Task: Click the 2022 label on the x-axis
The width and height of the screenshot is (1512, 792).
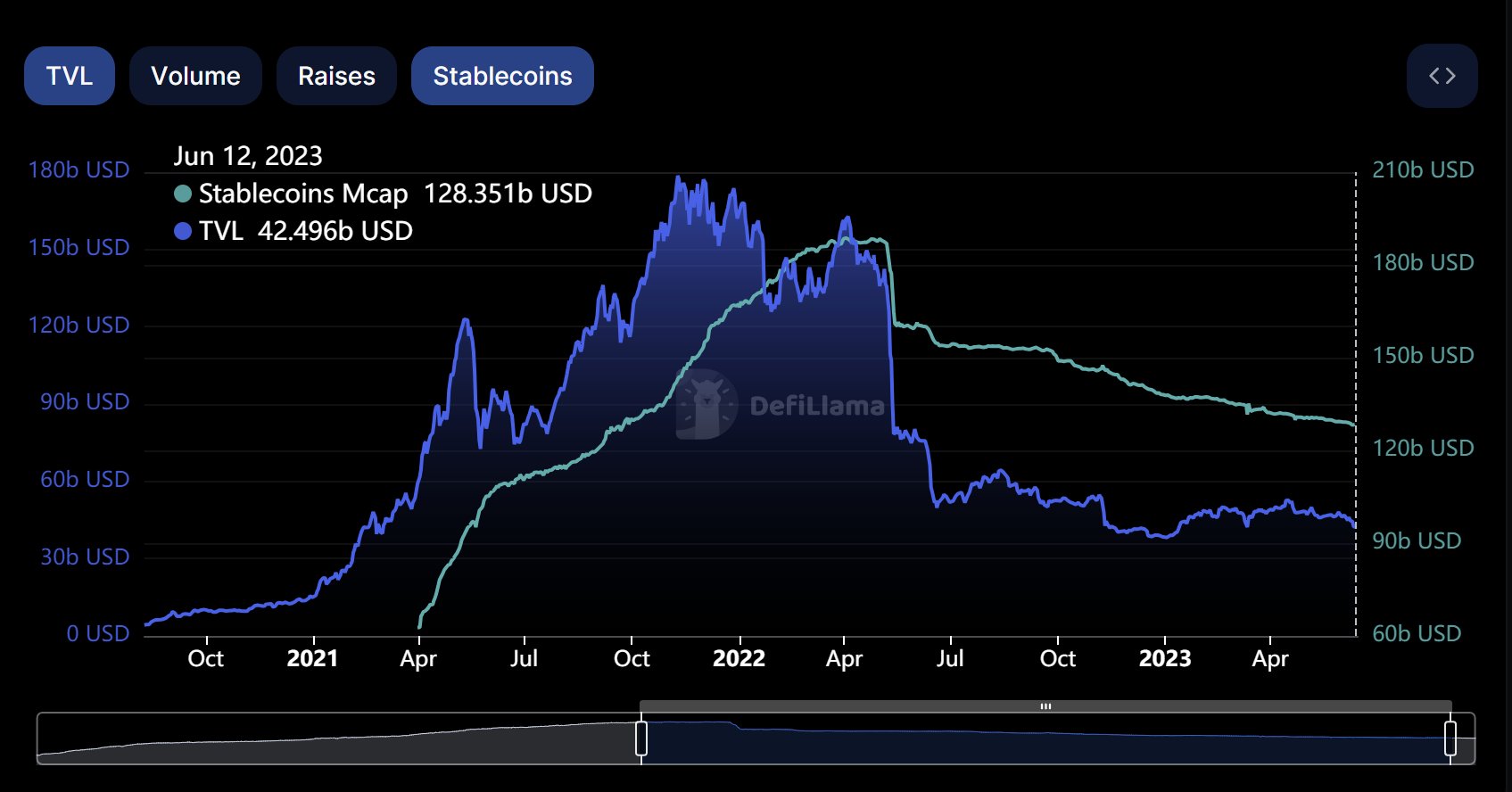Action: pyautogui.click(x=739, y=659)
